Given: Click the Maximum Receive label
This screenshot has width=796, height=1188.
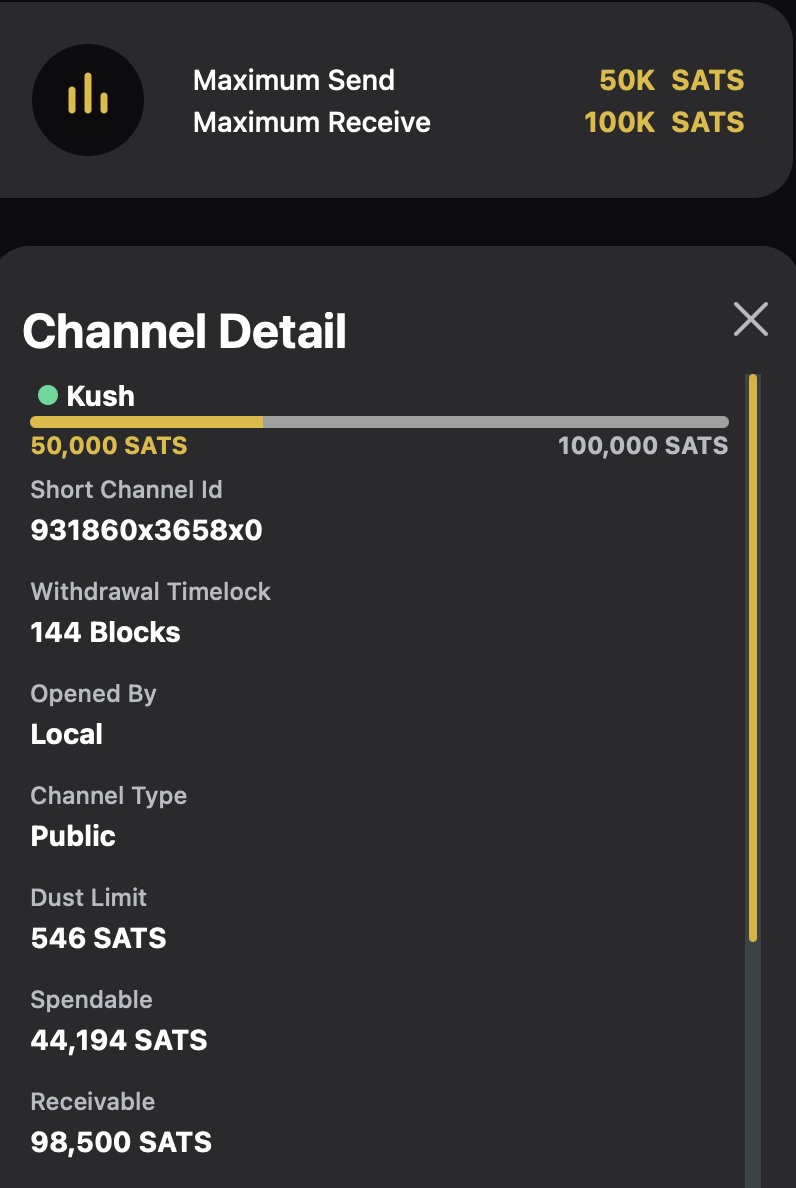Looking at the screenshot, I should click(312, 122).
